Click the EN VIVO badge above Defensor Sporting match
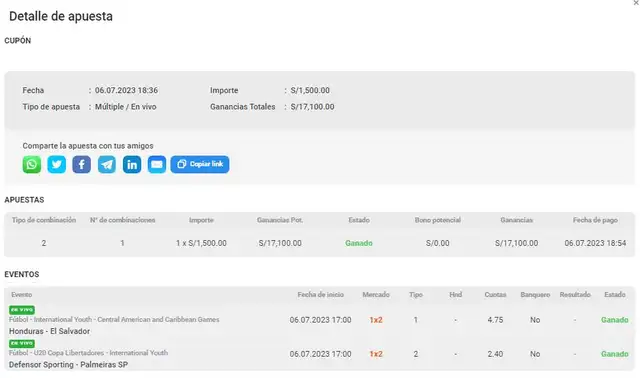This screenshot has width=640, height=378. pyautogui.click(x=22, y=343)
